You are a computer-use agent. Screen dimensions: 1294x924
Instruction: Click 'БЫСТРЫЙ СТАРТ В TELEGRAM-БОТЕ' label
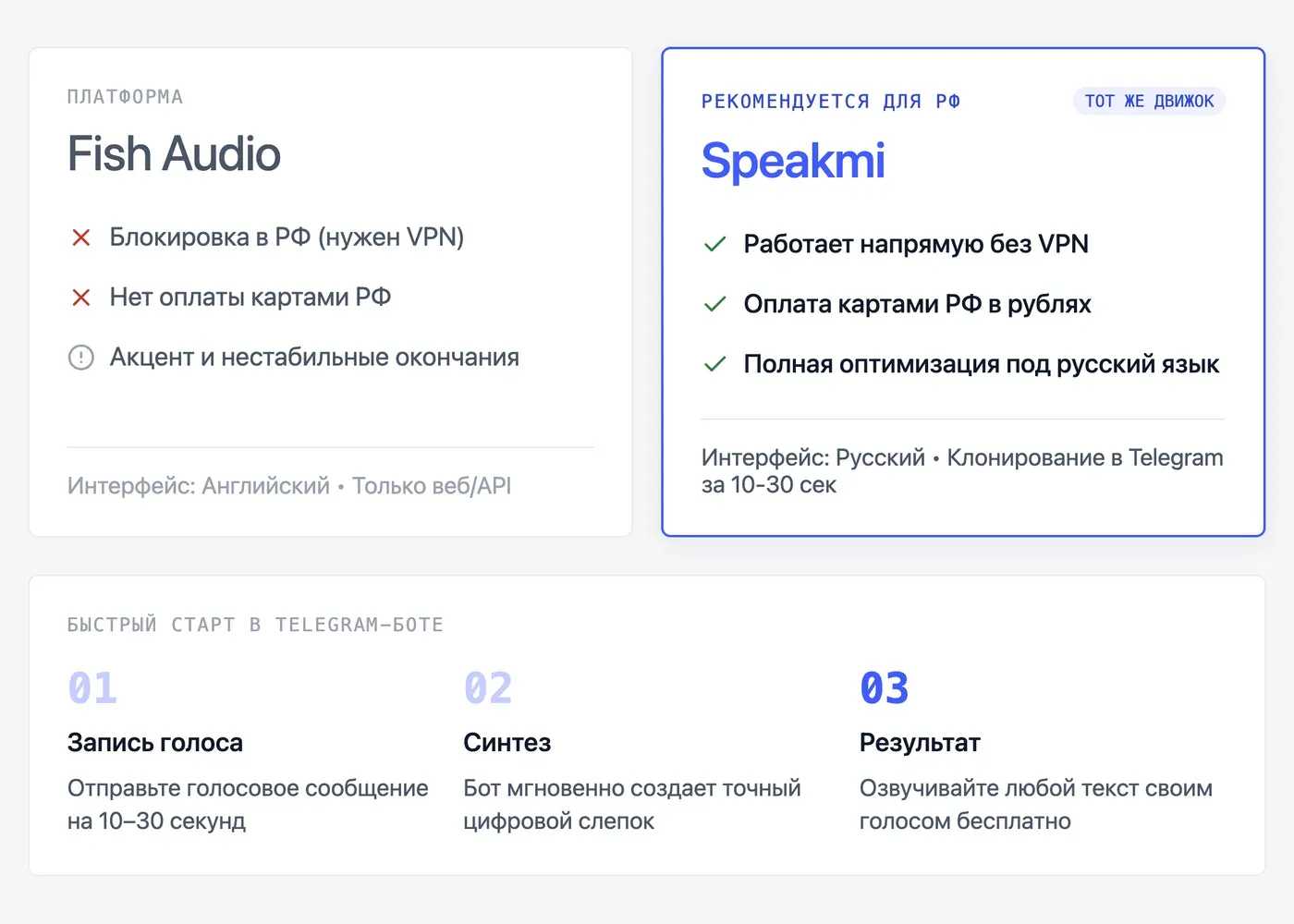click(x=255, y=625)
